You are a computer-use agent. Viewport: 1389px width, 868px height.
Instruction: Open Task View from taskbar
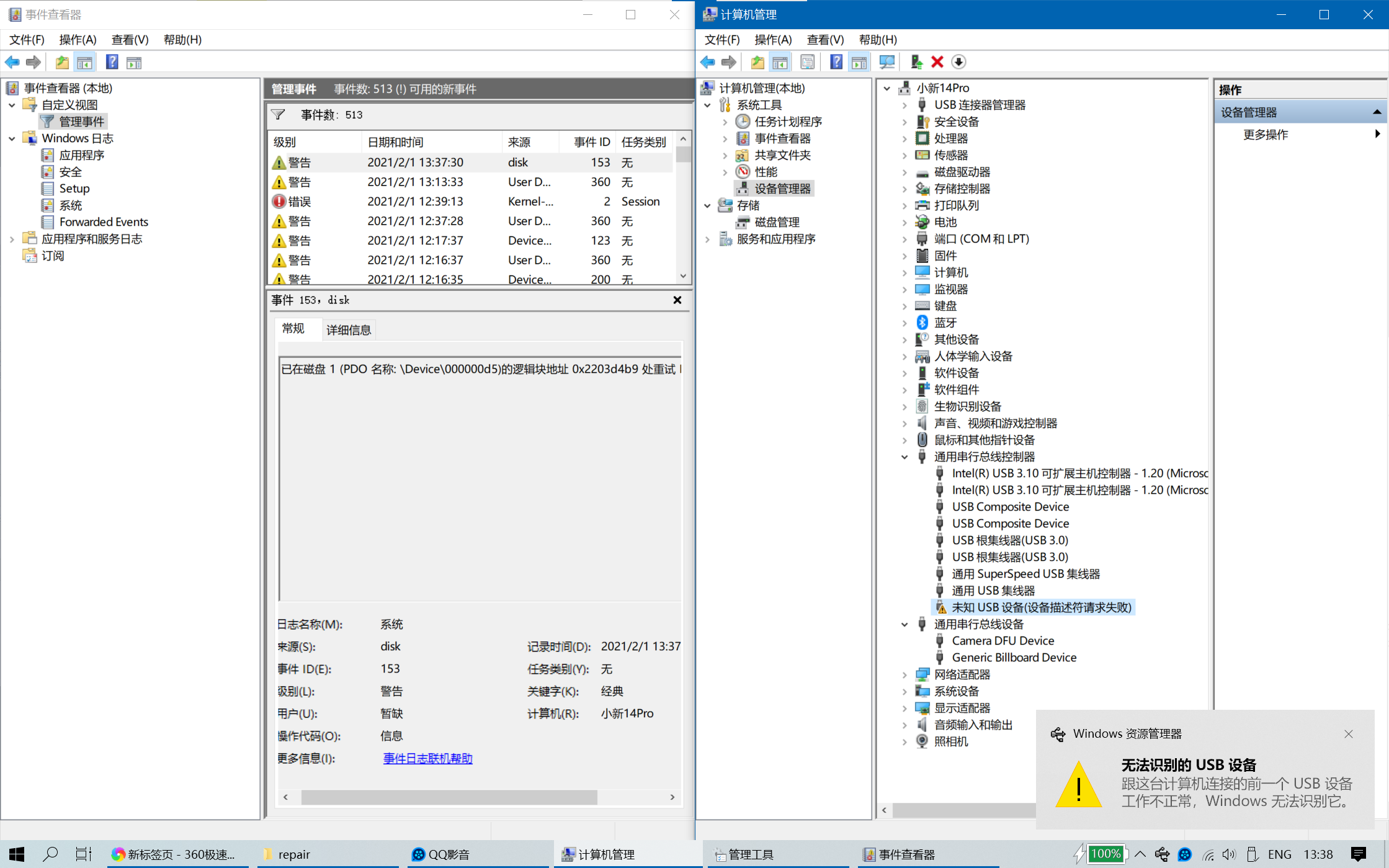84,854
